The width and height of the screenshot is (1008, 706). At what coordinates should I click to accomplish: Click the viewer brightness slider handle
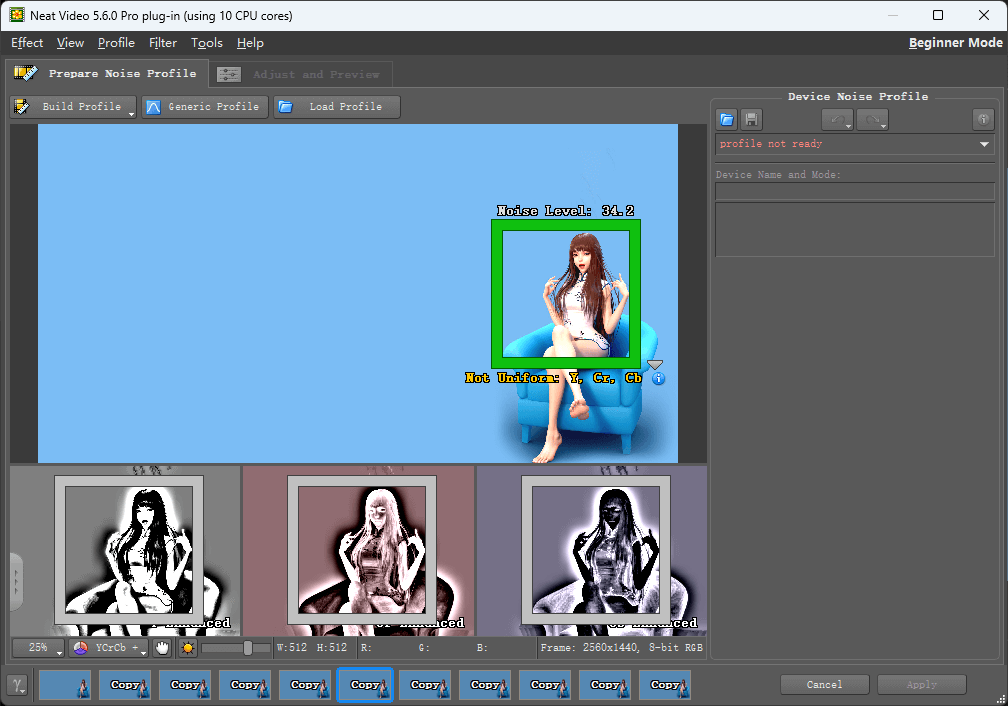[248, 648]
